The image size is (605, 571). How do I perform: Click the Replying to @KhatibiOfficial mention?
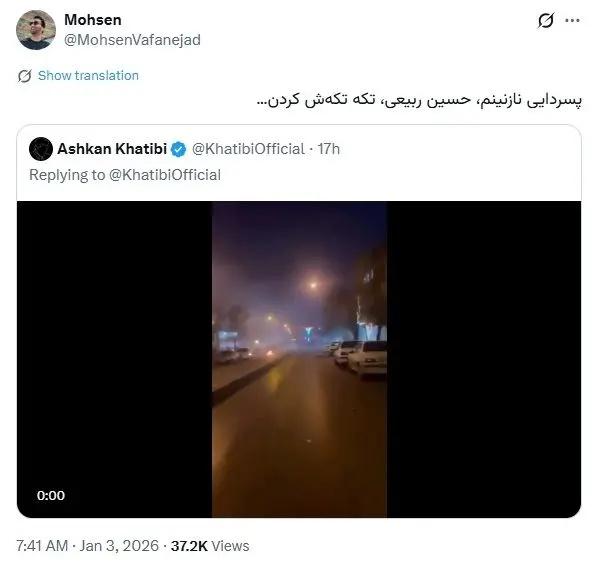[x=165, y=175]
